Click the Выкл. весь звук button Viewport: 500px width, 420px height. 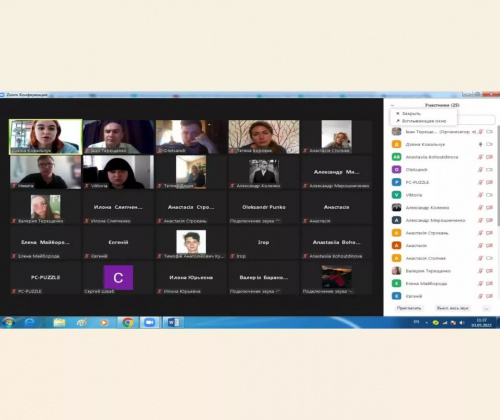(x=452, y=308)
